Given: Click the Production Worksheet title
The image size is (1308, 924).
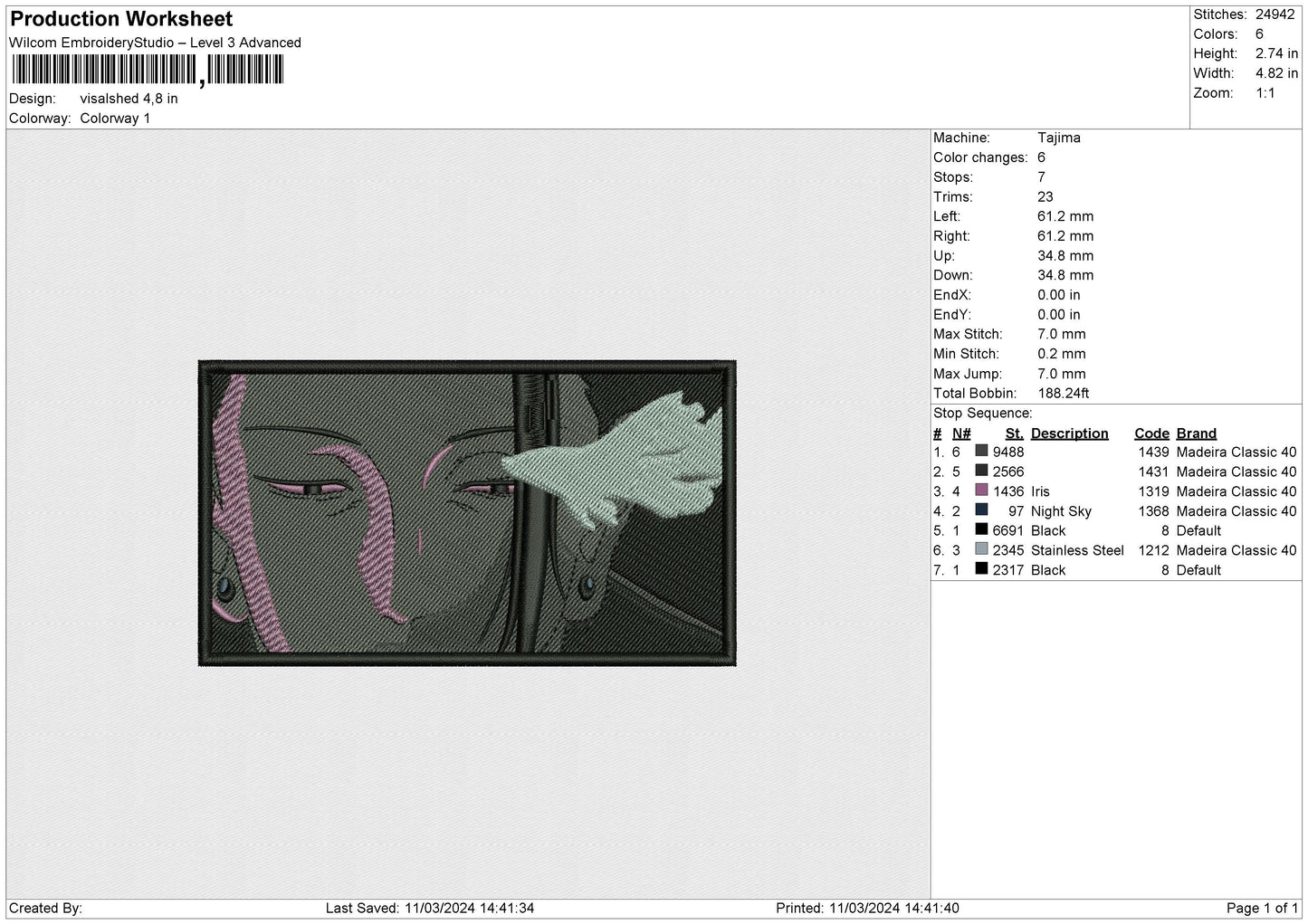Looking at the screenshot, I should [x=121, y=19].
